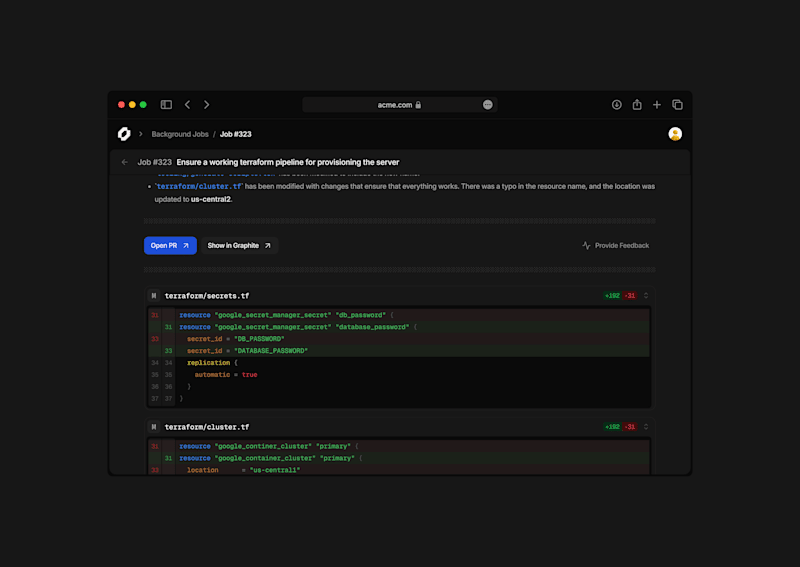
Task: Click the back arrow beside Job #323 title
Action: click(124, 162)
